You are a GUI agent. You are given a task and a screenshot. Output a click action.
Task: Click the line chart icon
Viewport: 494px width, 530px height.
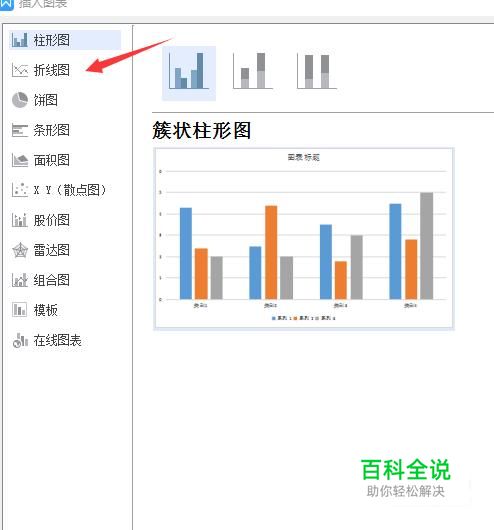(20, 70)
